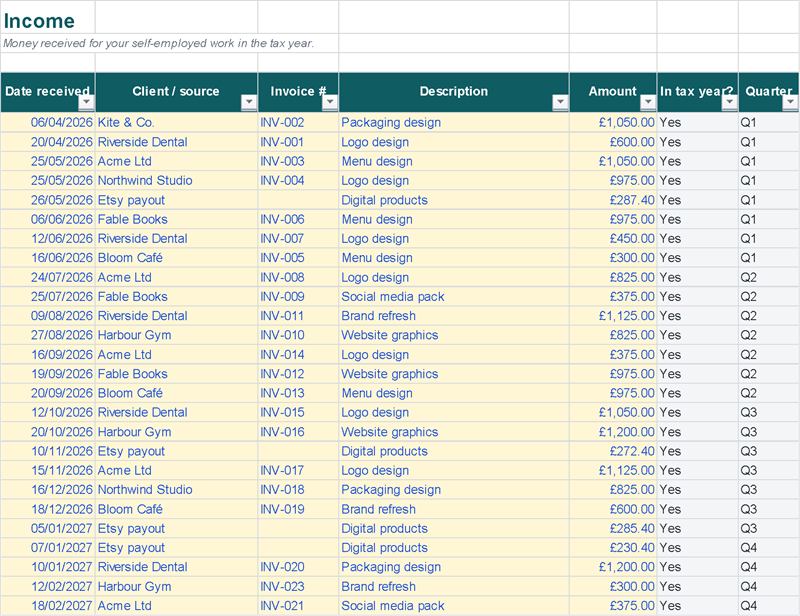Select the Amount header cell
Image resolution: width=800 pixels, height=616 pixels.
click(613, 92)
